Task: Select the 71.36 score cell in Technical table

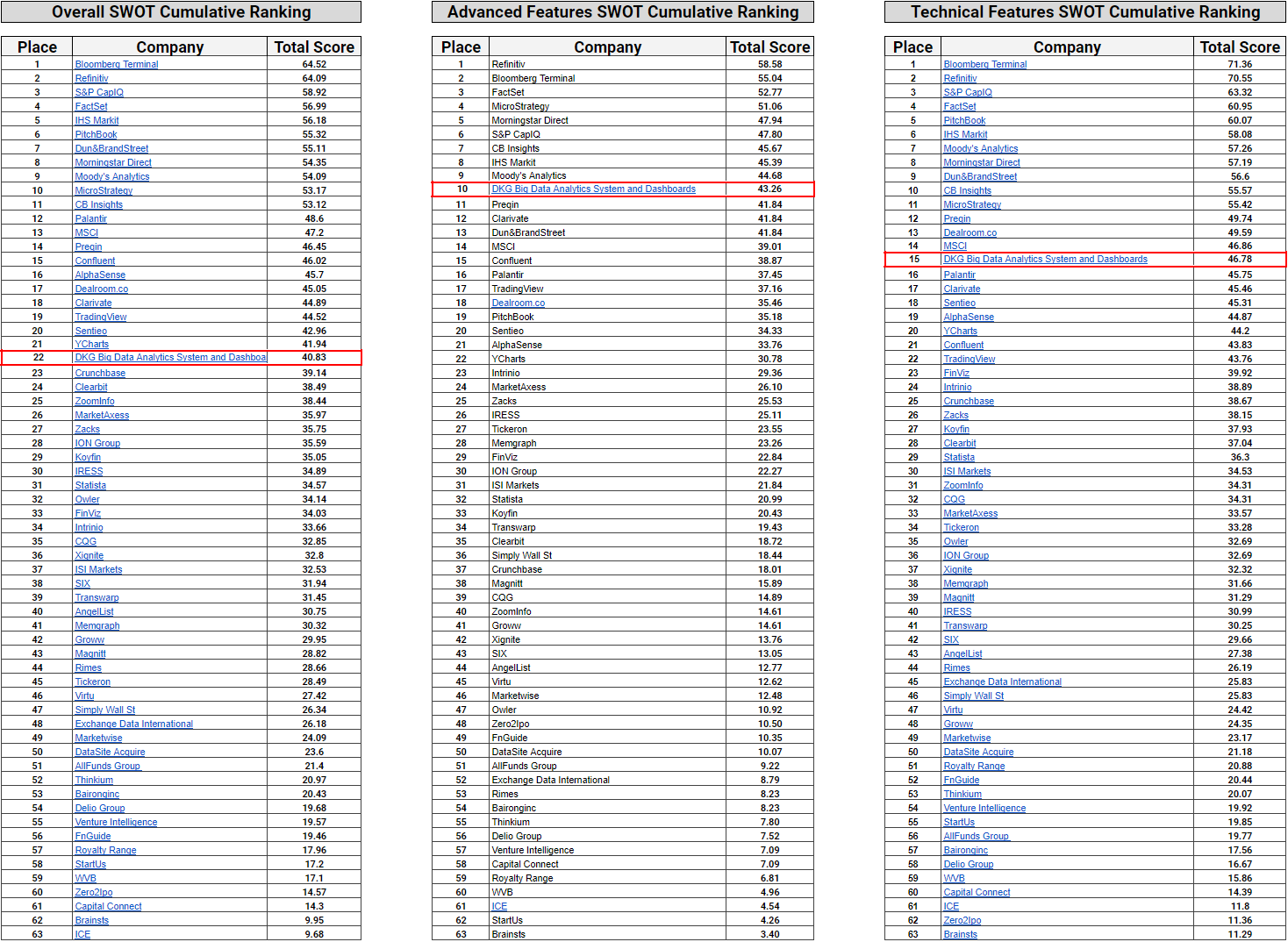Action: (x=1240, y=64)
